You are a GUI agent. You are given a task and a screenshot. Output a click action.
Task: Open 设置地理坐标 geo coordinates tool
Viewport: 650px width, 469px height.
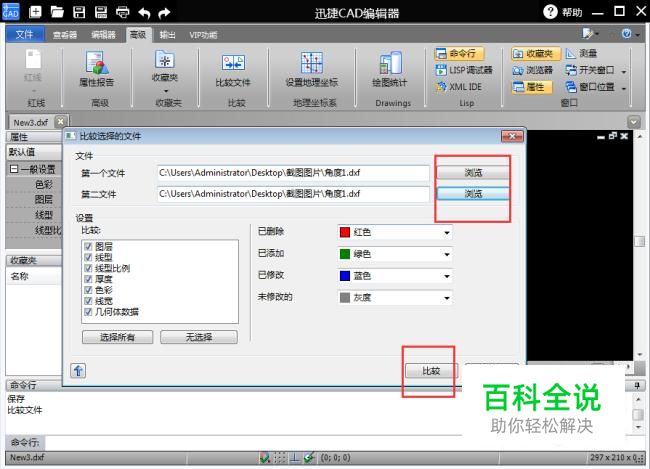click(x=312, y=69)
